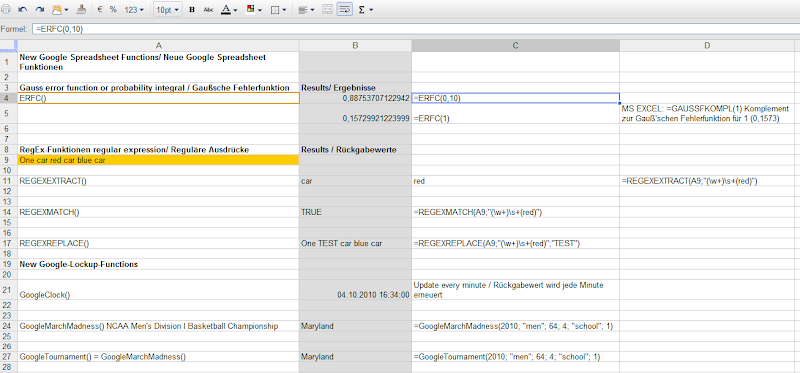Viewport: 800px width, 373px height.
Task: Open the clipboard dropdown arrow
Action: 66,10
